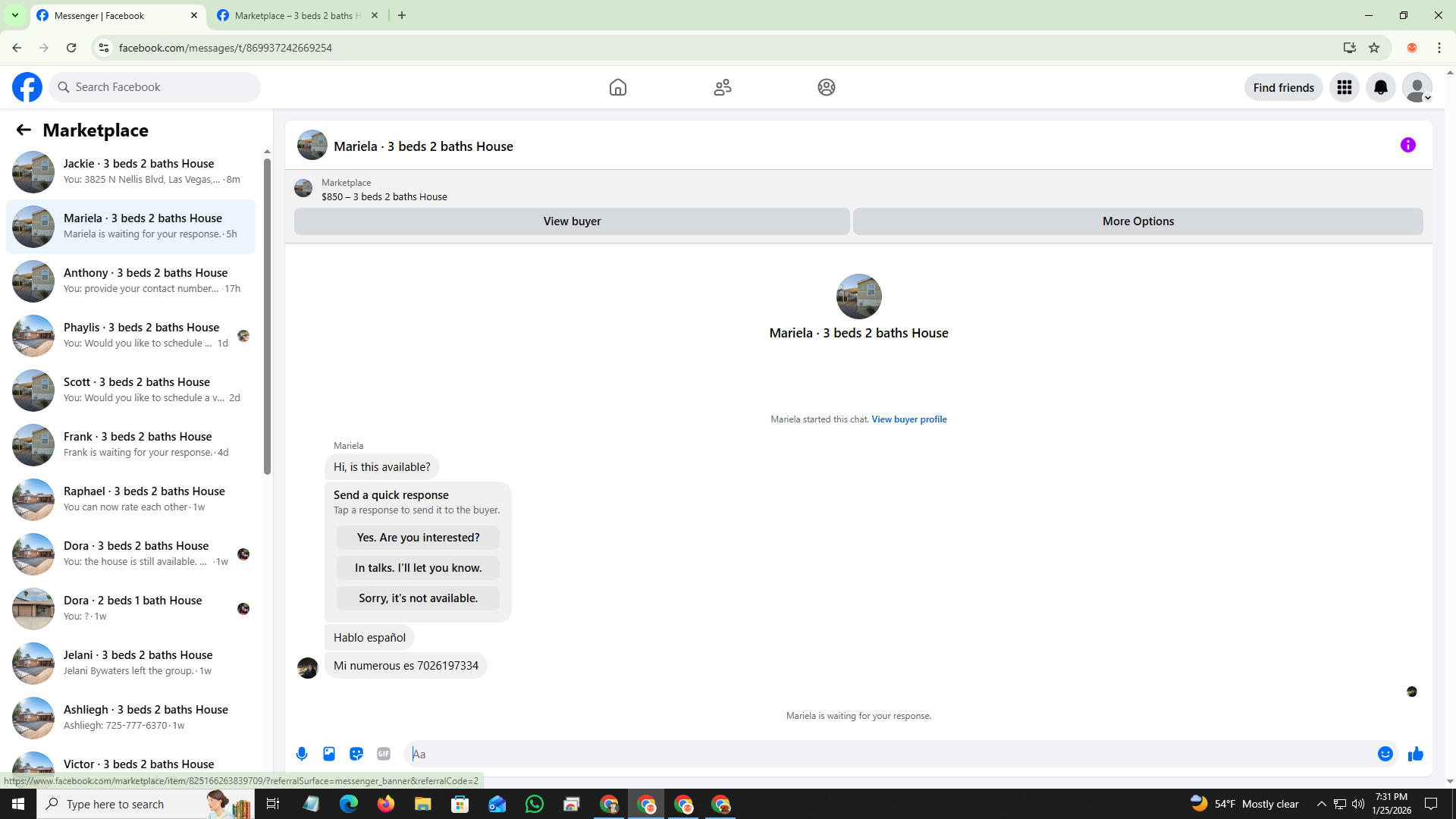Choose a GIF icon
Screen dimensions: 1456x819
point(384,754)
